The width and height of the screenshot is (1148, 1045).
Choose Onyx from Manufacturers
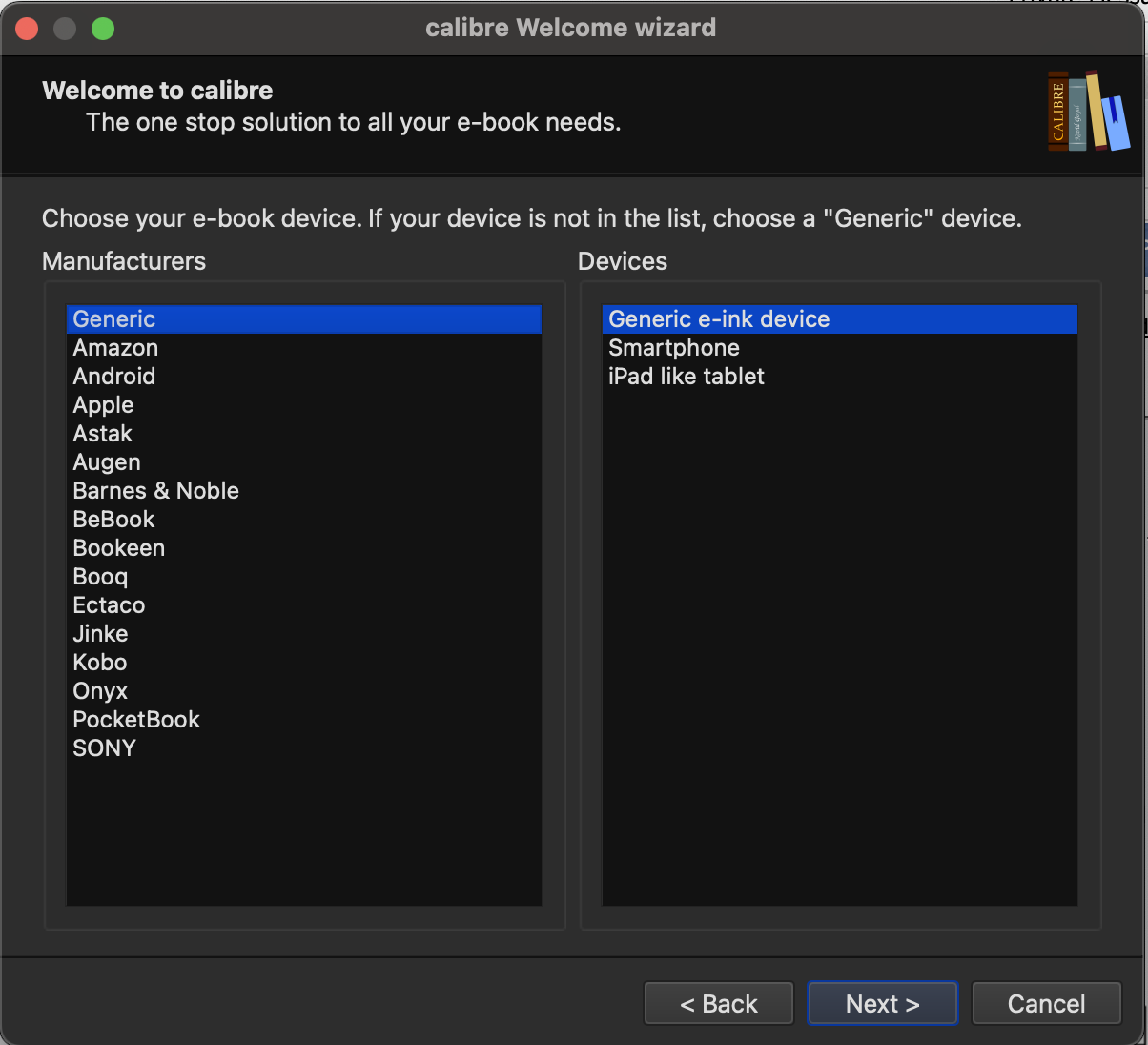304,691
